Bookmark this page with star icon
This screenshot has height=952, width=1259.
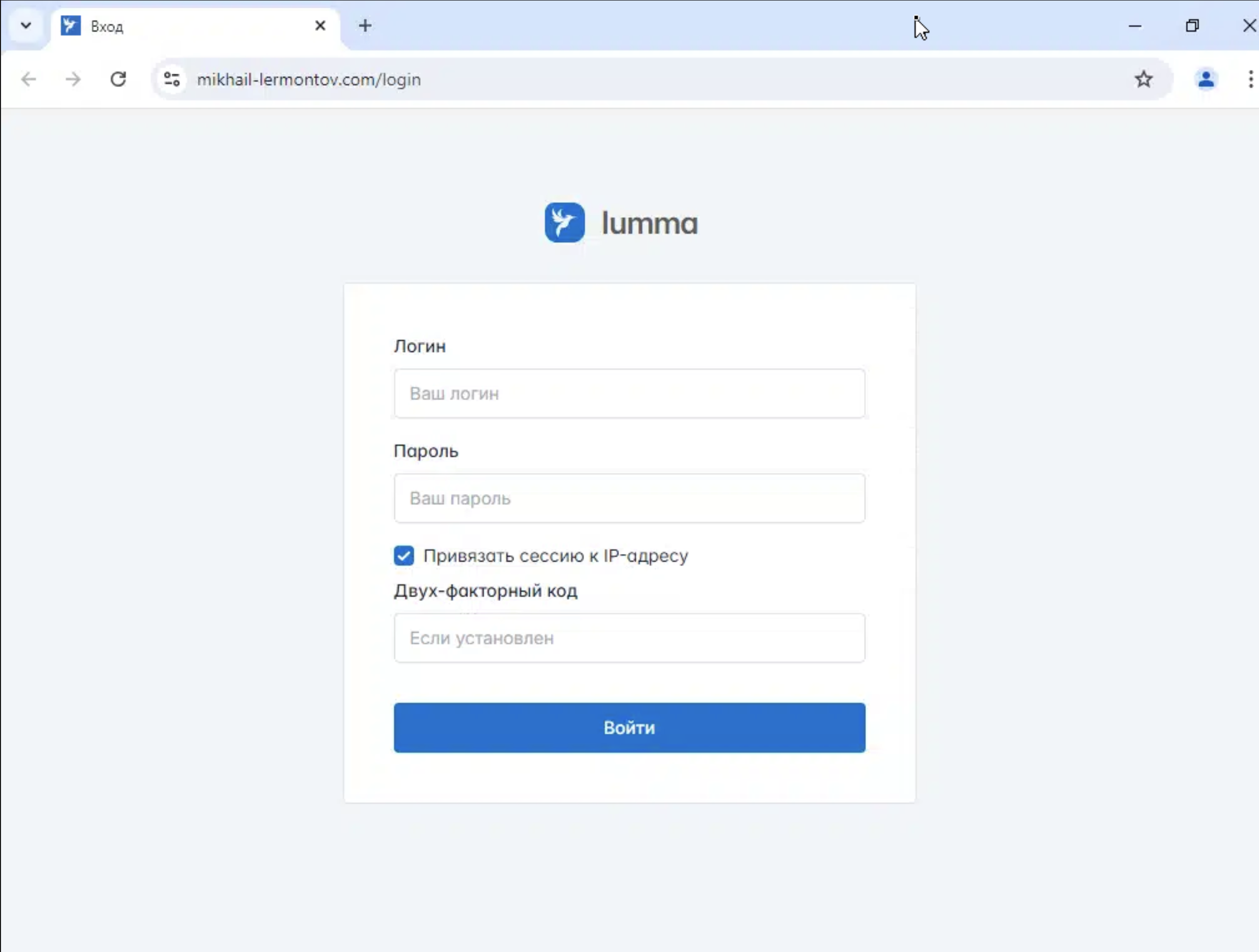tap(1143, 79)
